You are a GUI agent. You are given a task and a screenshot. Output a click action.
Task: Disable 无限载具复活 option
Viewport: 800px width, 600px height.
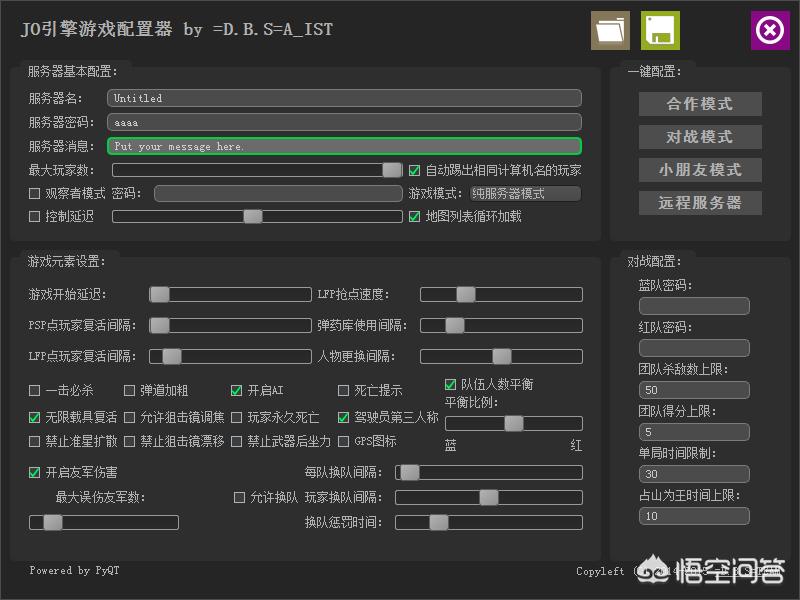point(33,417)
